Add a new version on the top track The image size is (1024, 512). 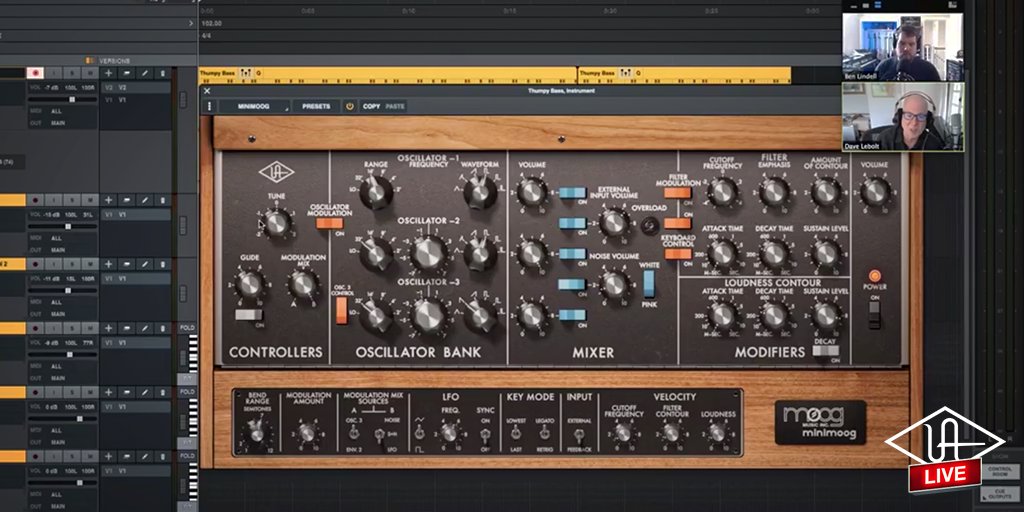pyautogui.click(x=108, y=73)
